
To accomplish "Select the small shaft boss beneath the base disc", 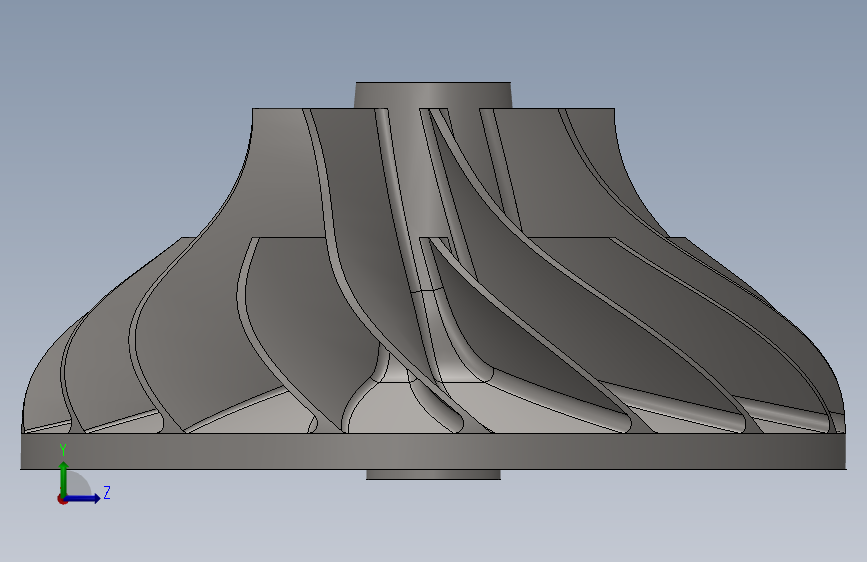I will pos(434,475).
